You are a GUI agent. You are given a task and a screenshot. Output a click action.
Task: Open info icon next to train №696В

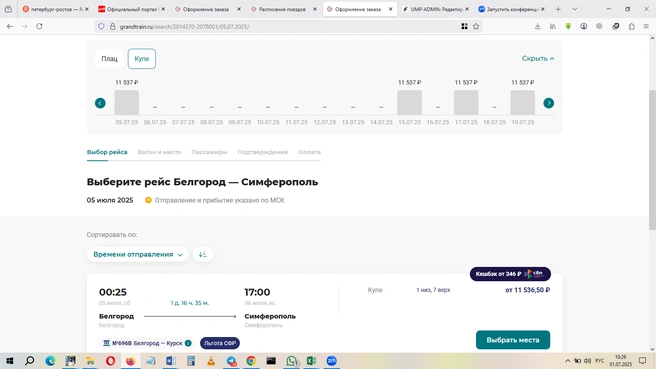[188, 343]
